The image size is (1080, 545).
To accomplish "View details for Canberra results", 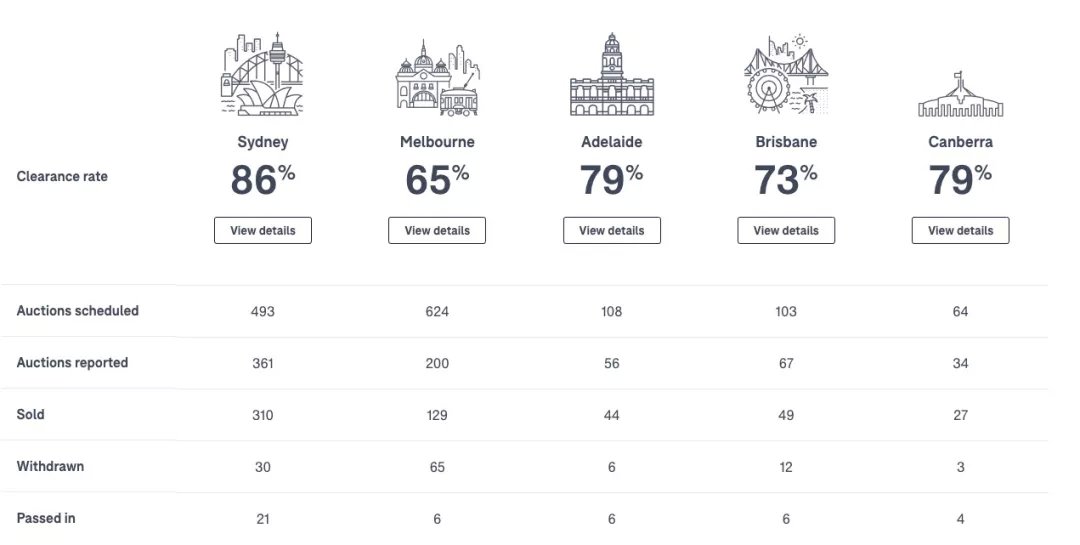I will pyautogui.click(x=960, y=231).
